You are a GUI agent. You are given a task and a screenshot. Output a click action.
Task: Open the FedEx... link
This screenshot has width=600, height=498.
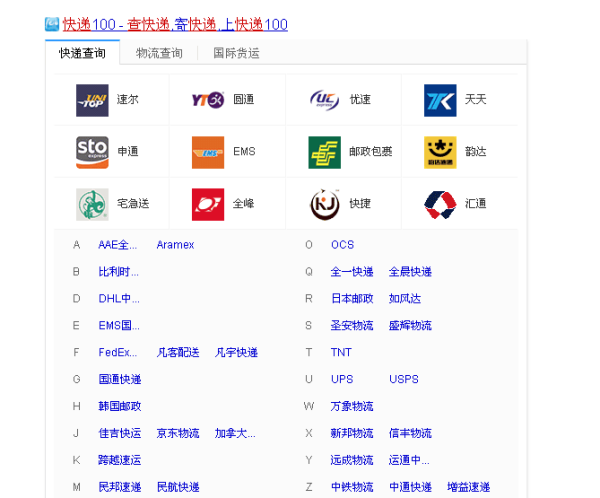point(117,353)
